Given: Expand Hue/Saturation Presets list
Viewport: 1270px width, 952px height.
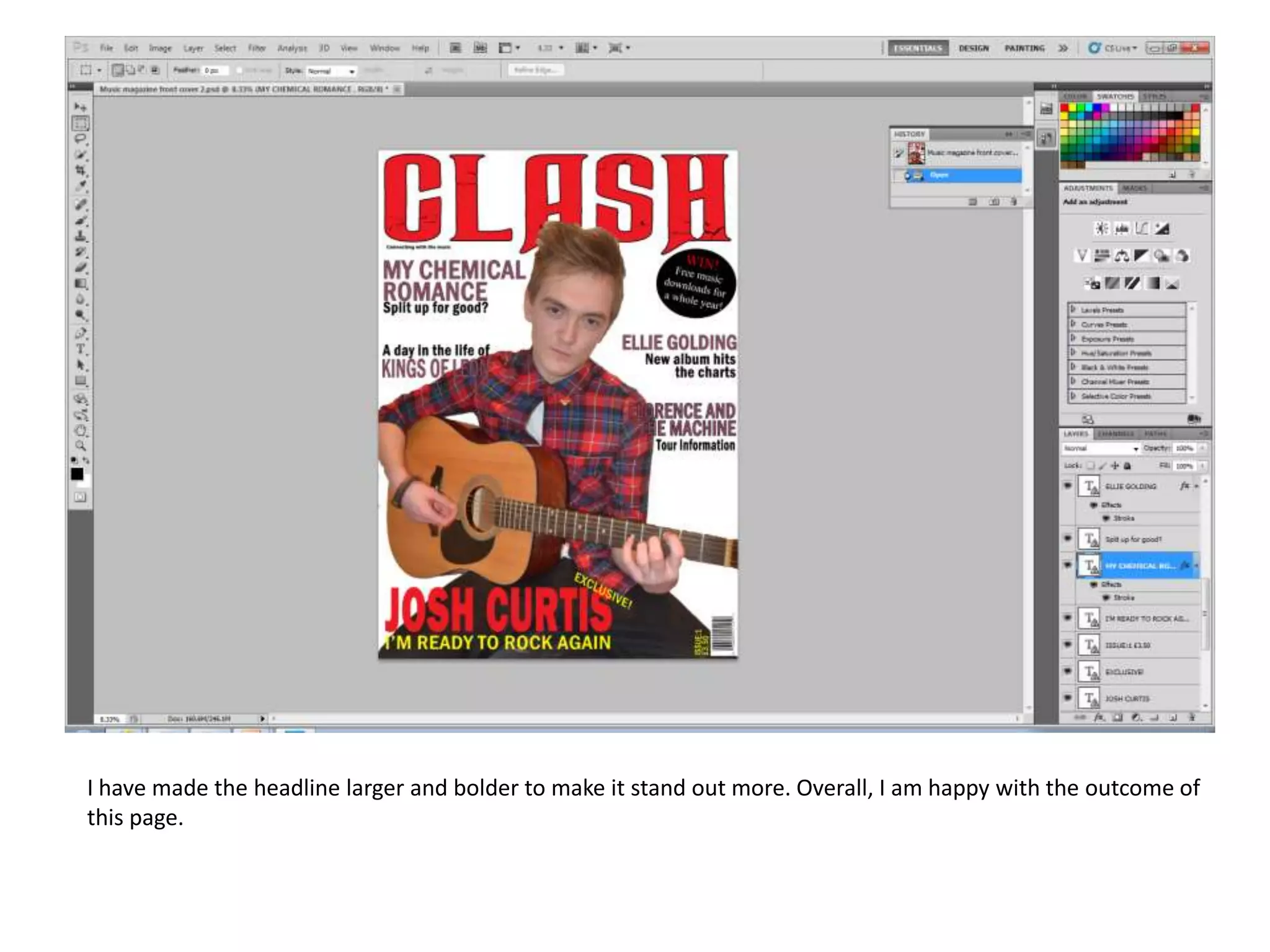Looking at the screenshot, I should pos(1073,353).
